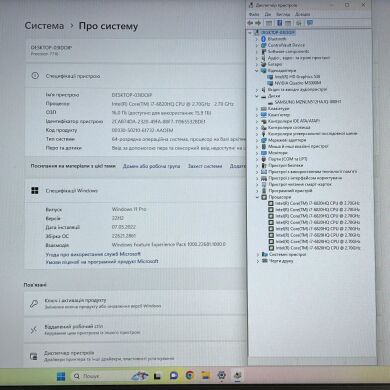
Task: Click the Back arrow in Device Manager toolbar
Action: tap(251, 23)
